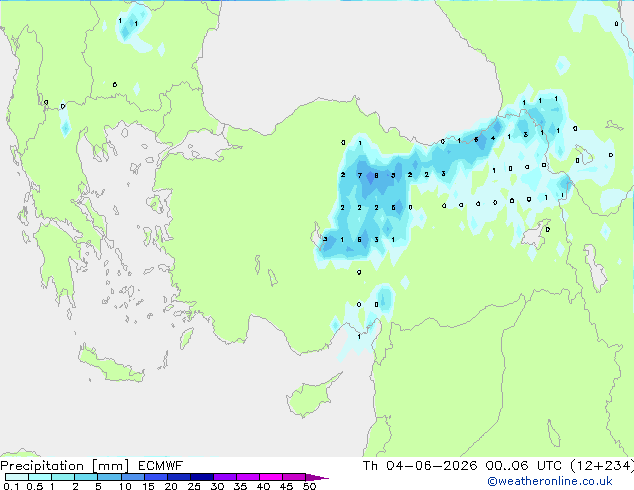Pick the 30–35 mm purple swatch
The height and width of the screenshot is (490, 634).
(x=225, y=477)
